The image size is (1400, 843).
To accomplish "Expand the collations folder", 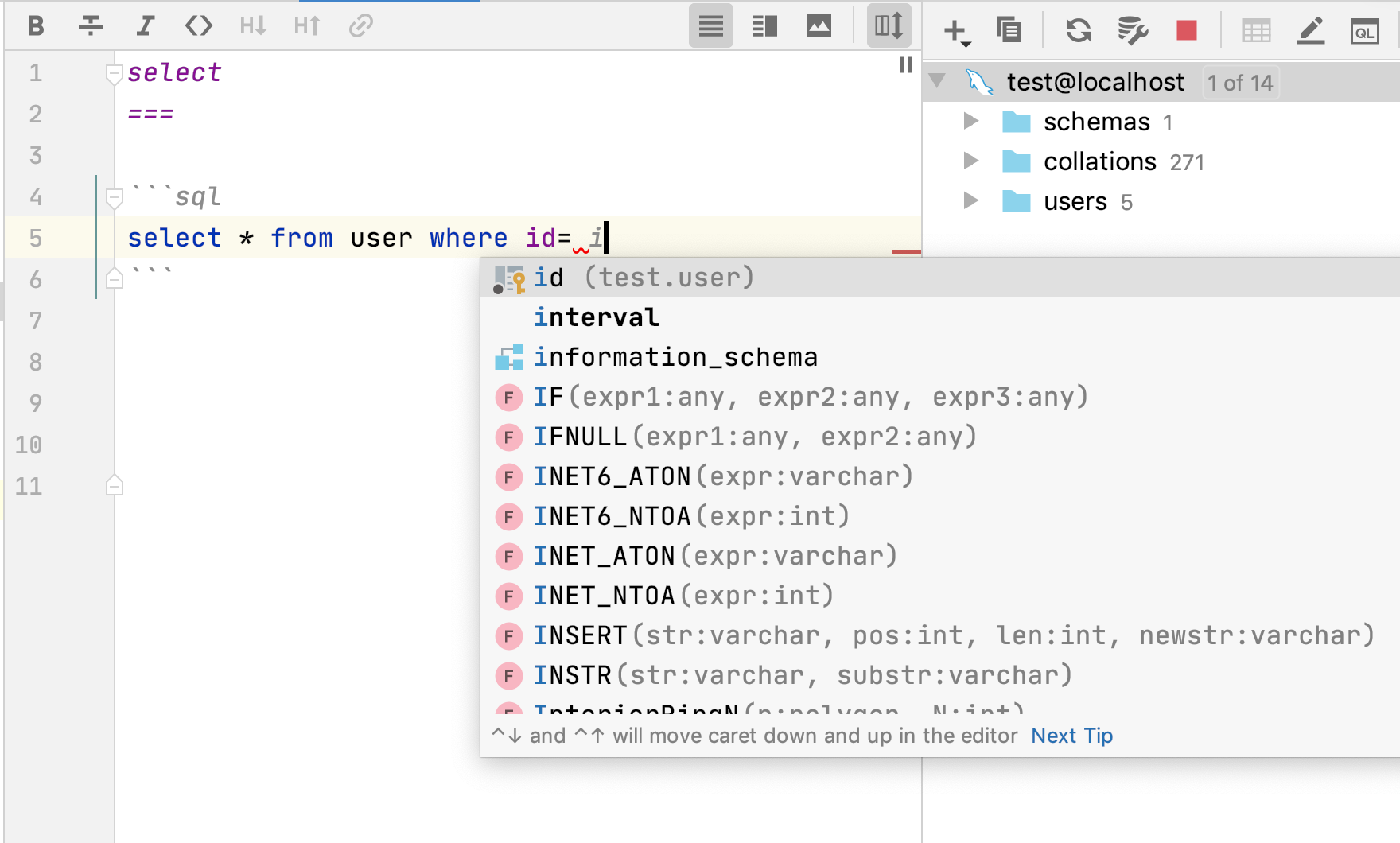I will pyautogui.click(x=970, y=161).
